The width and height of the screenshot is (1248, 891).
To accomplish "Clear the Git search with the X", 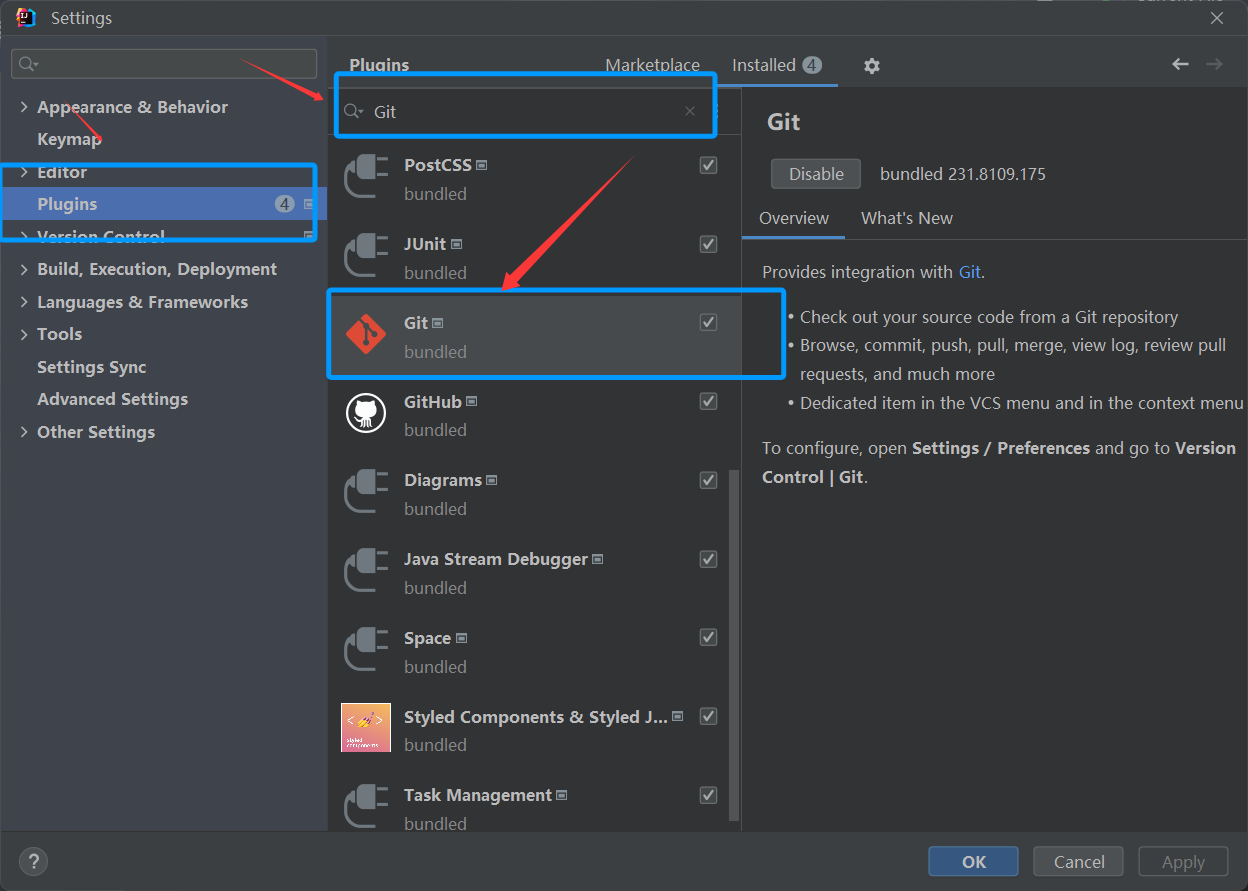I will pyautogui.click(x=690, y=111).
